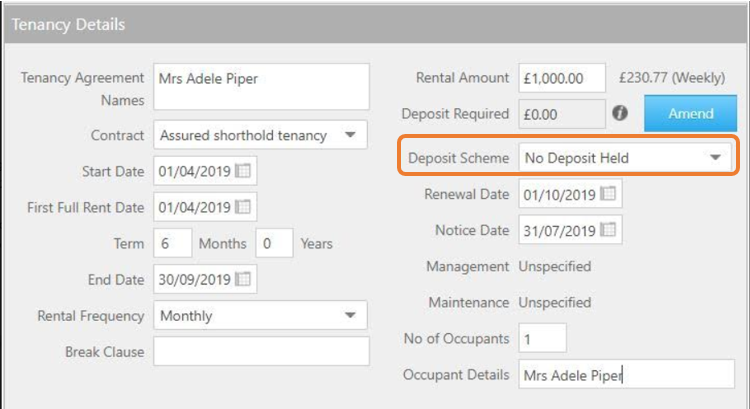The height and width of the screenshot is (409, 750).
Task: Click the Break Clause text field
Action: tap(260, 352)
